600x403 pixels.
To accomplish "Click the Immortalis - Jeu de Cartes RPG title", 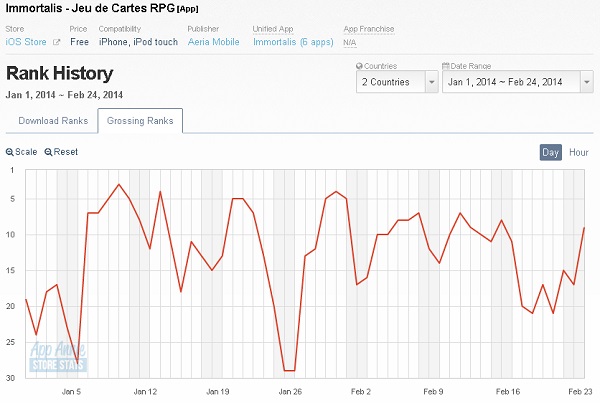I will 90,8.
